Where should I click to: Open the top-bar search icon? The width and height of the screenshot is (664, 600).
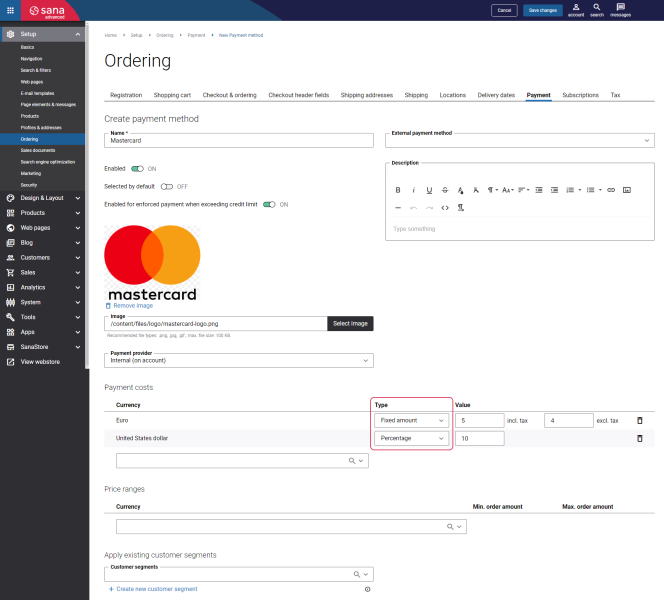(x=597, y=9)
